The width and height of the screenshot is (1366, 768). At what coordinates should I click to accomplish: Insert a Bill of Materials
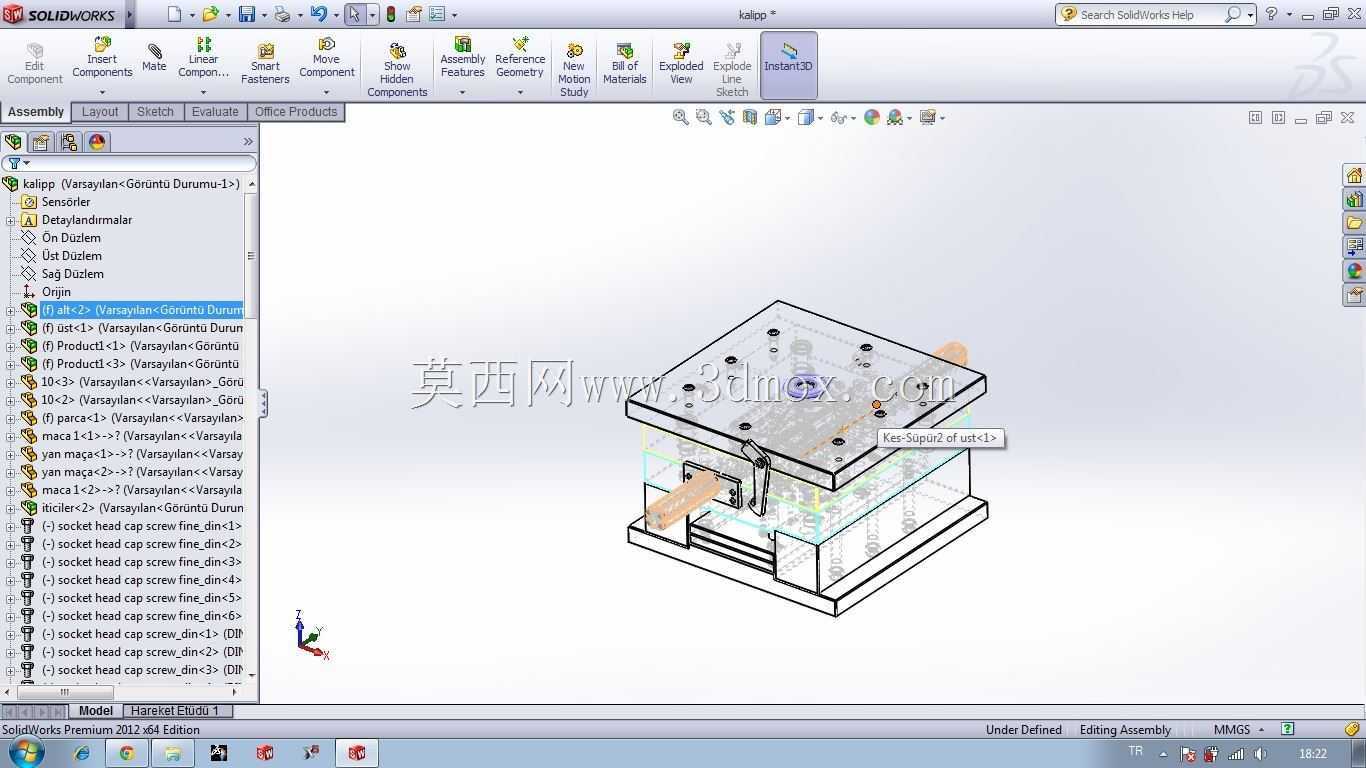coord(625,64)
